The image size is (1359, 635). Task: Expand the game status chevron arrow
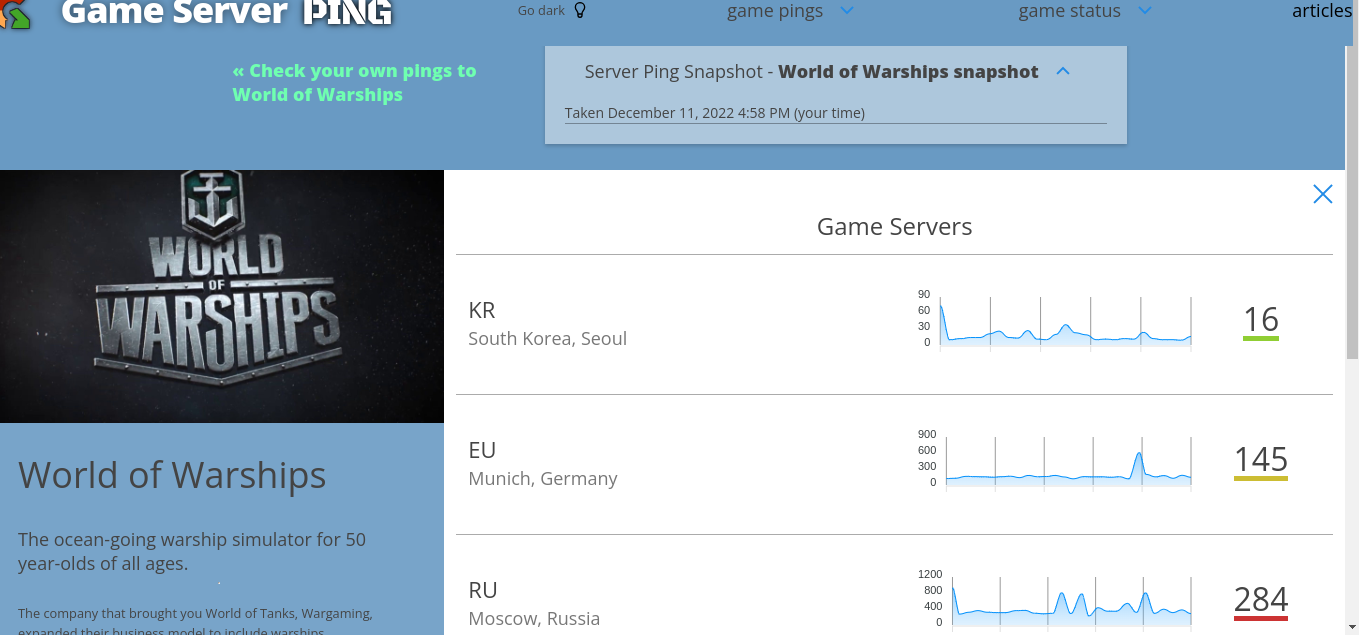coord(1145,11)
